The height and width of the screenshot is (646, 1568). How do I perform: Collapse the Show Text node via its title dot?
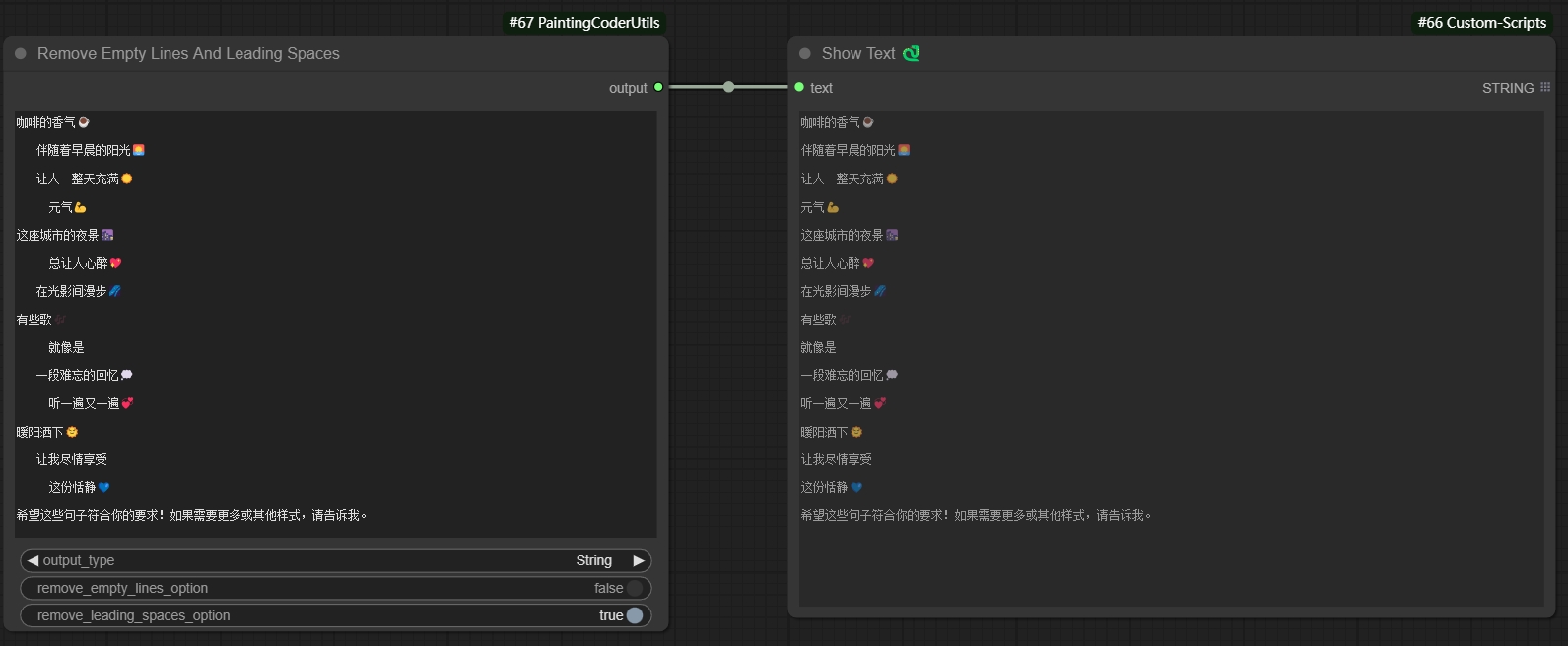click(x=805, y=54)
